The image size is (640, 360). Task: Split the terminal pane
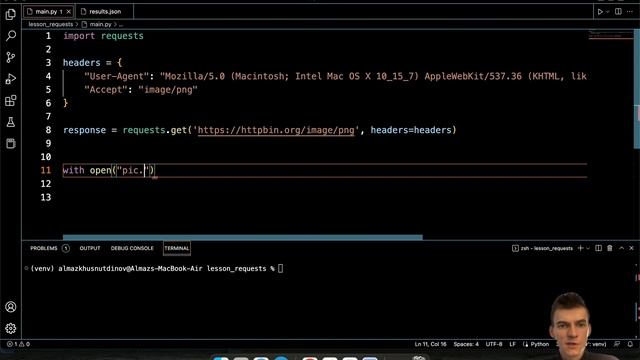598,248
